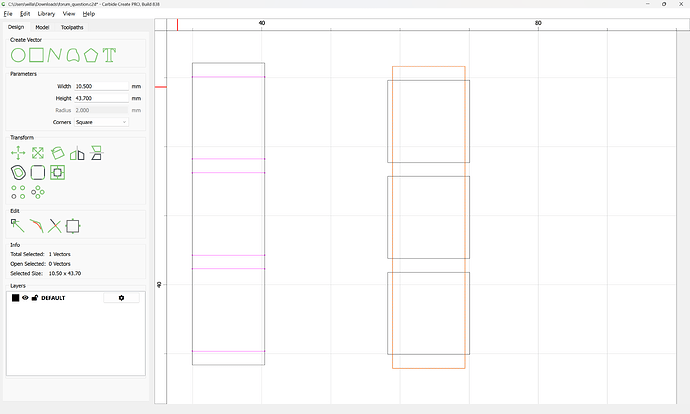
Task: Open the Corners dropdown
Action: (101, 122)
